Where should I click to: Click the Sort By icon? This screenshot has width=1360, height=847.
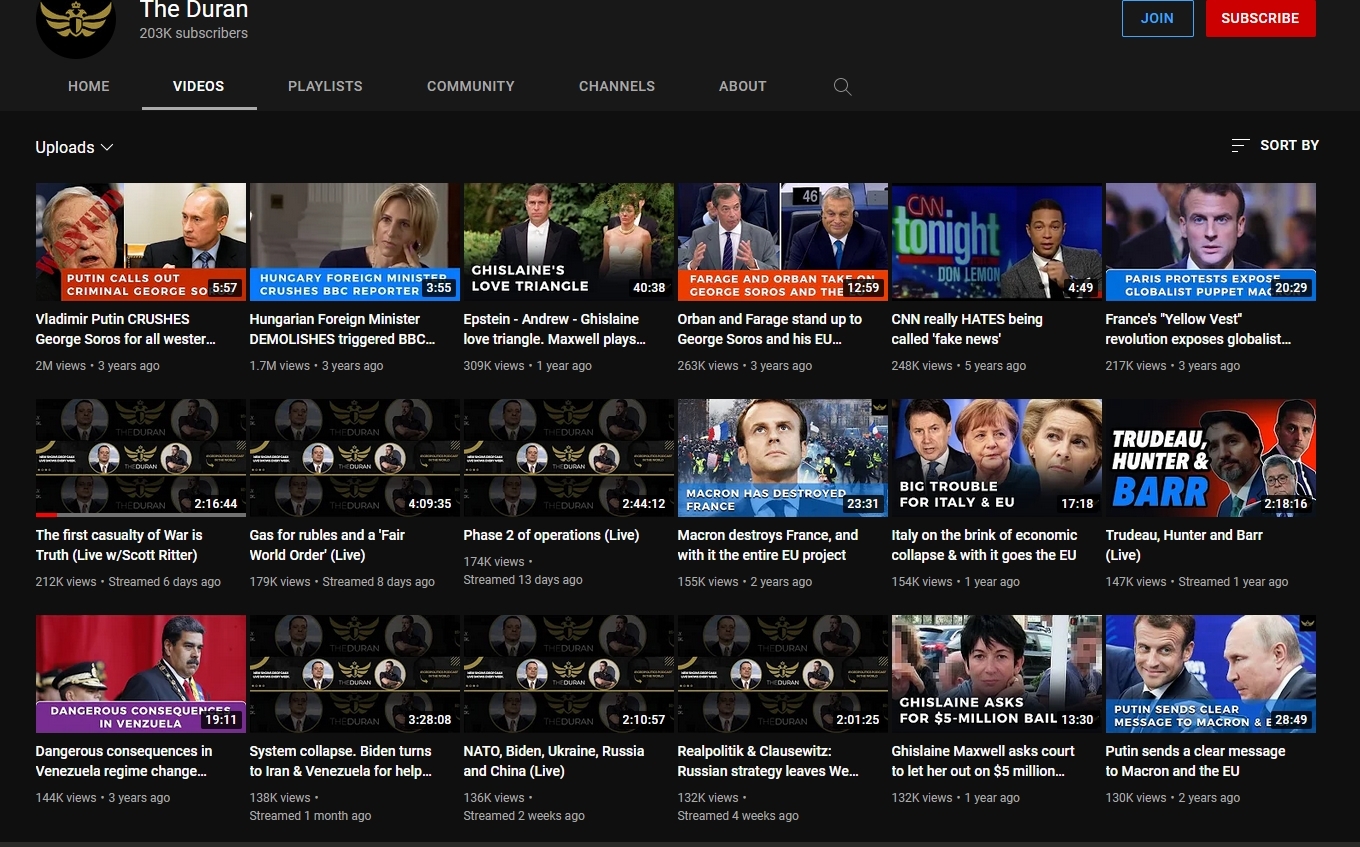coord(1240,146)
